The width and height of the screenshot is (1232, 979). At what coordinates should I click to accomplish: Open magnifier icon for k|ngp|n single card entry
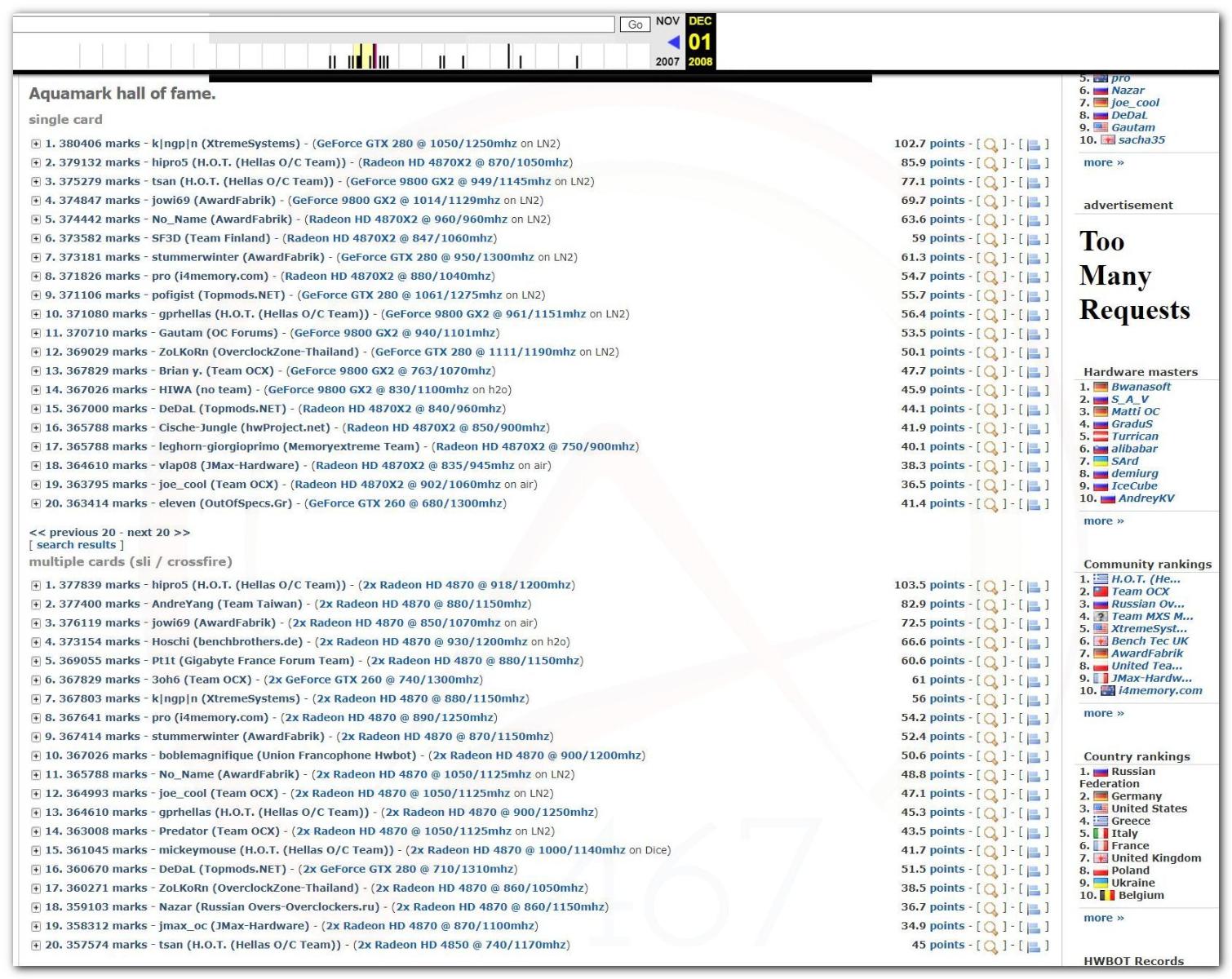[x=990, y=145]
